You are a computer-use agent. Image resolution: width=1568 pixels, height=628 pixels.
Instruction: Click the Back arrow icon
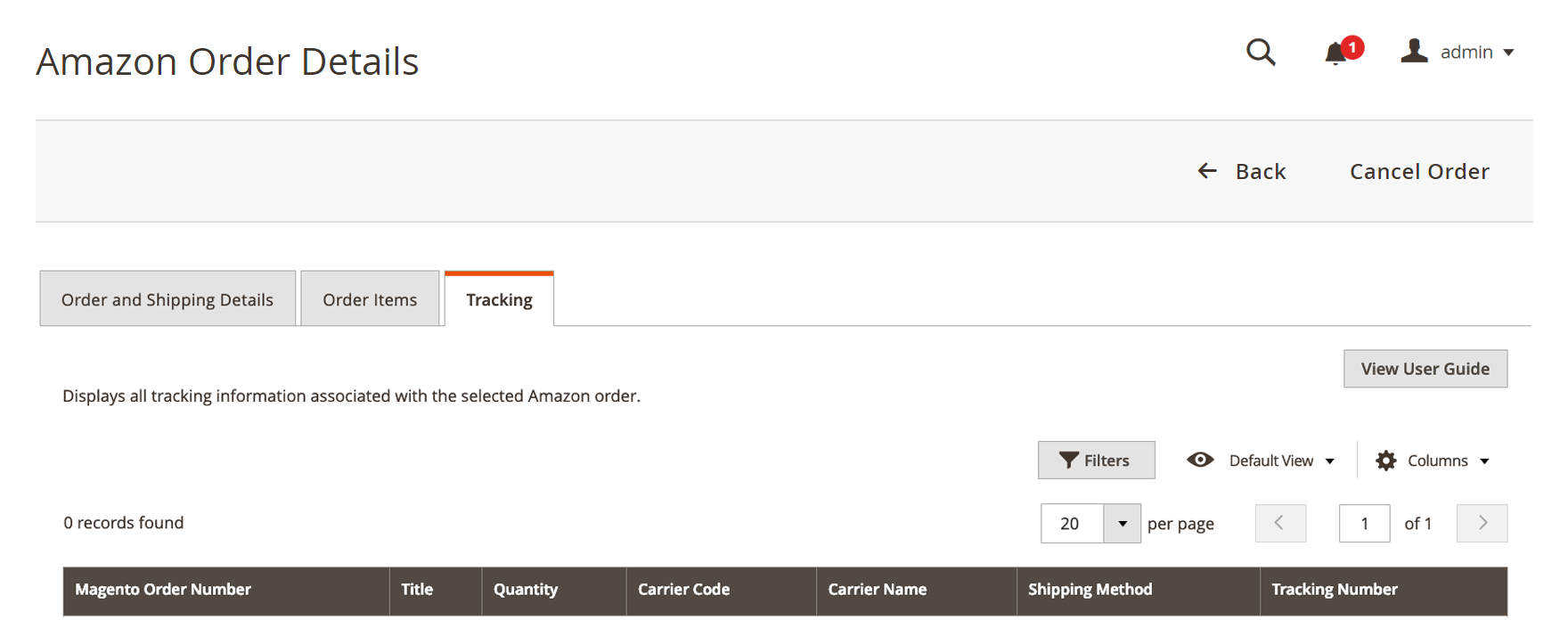click(x=1207, y=171)
